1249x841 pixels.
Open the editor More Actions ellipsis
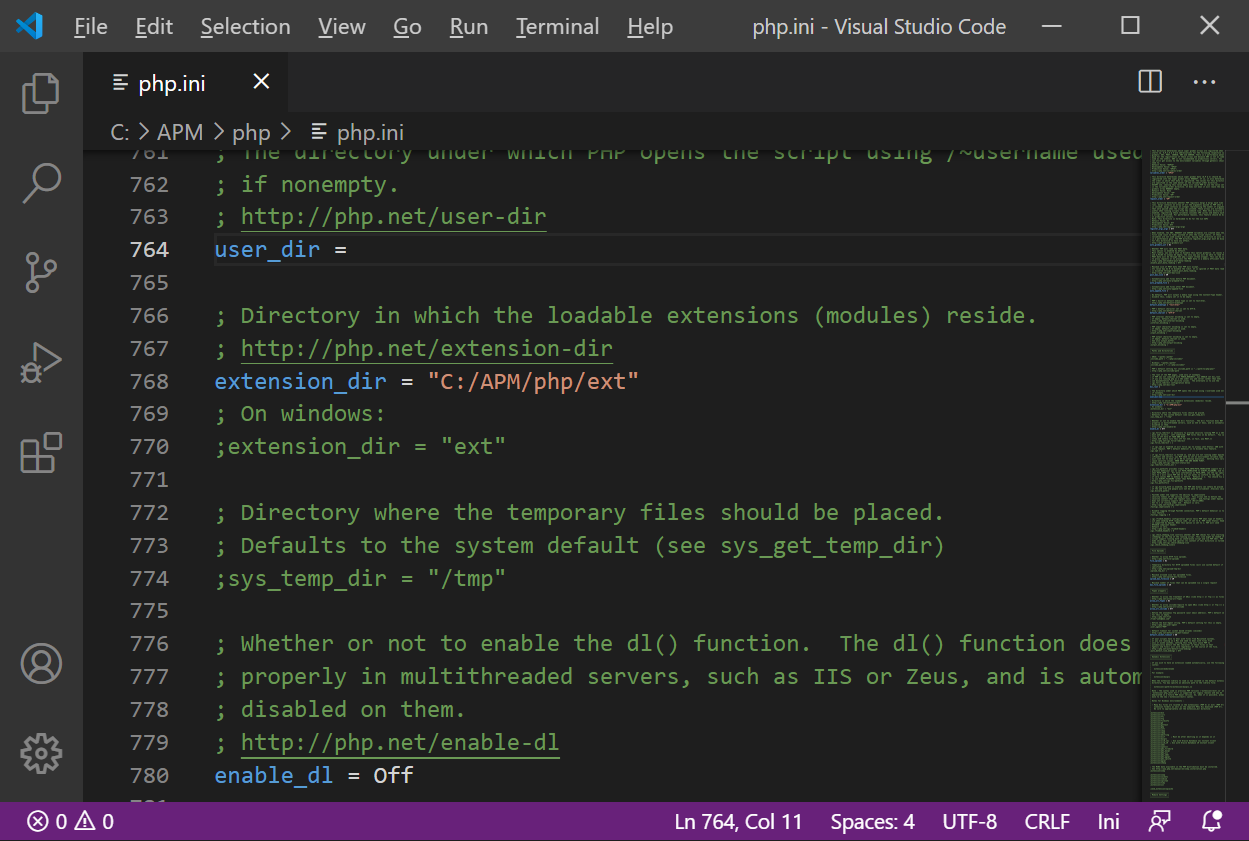(1204, 82)
